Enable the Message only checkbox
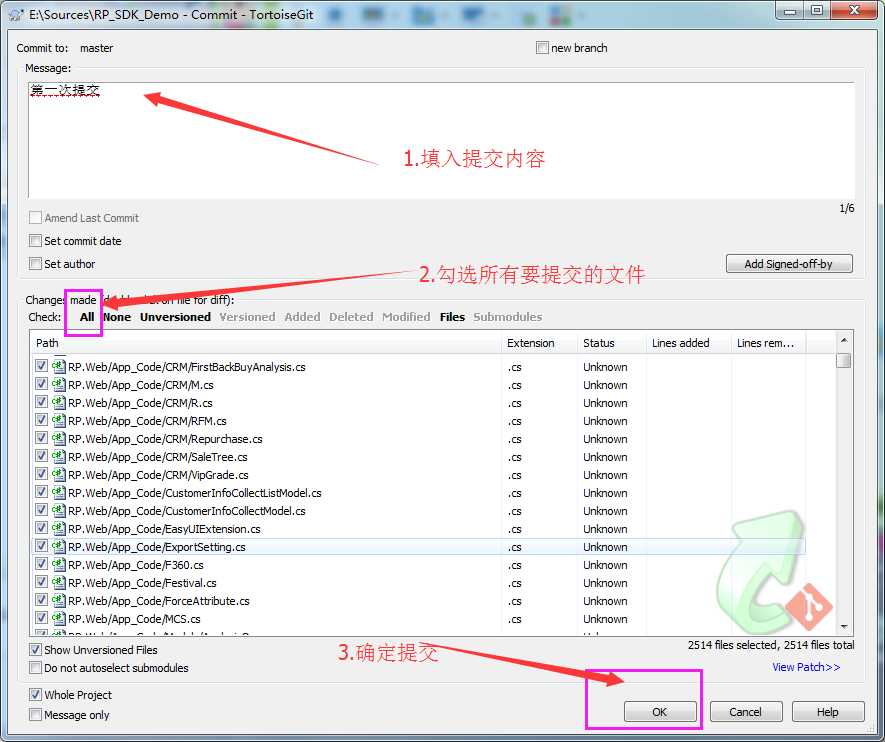The height and width of the screenshot is (742, 885). coord(35,715)
